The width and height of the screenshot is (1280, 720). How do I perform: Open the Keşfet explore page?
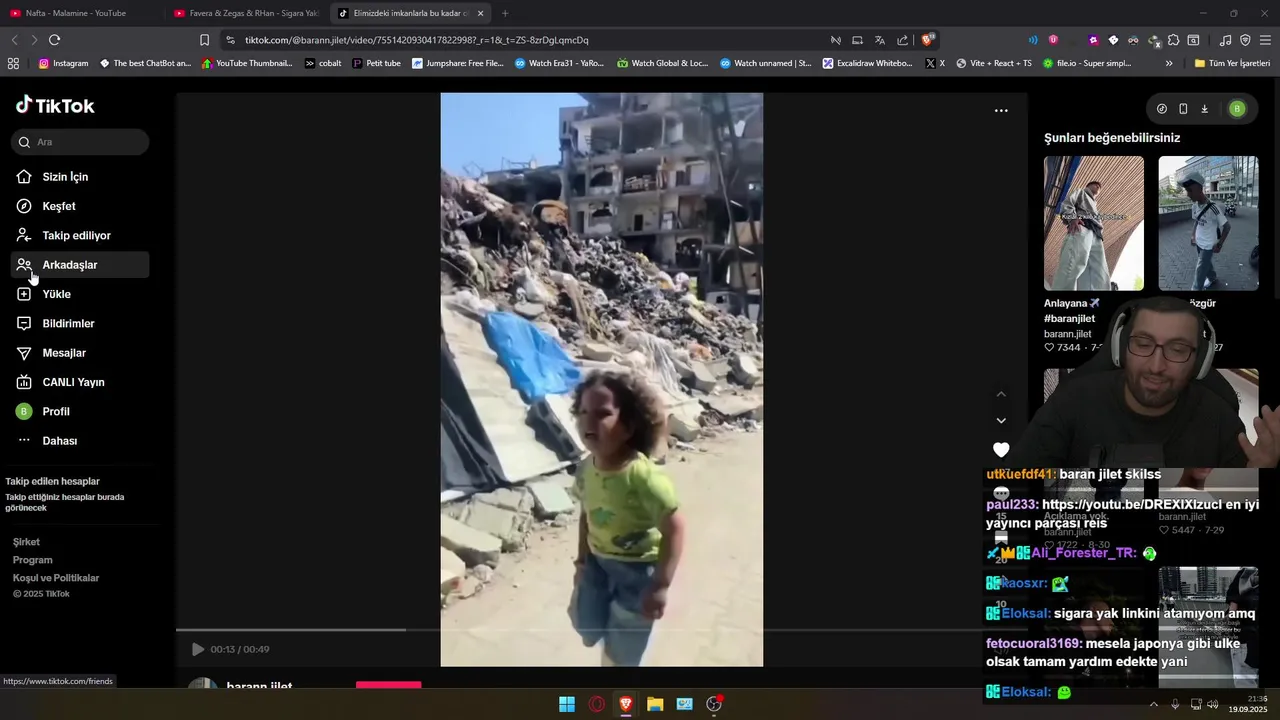click(x=80, y=206)
